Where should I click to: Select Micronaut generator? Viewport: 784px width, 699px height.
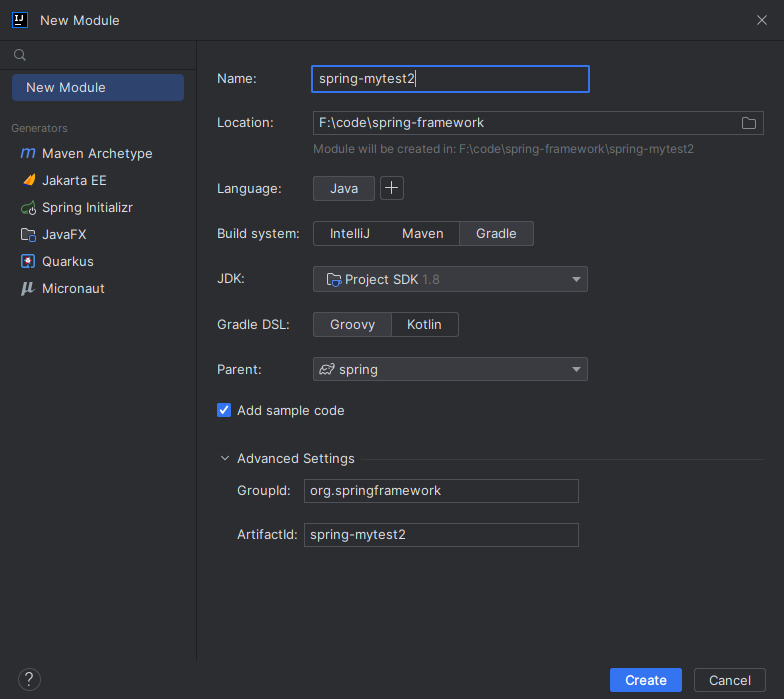tap(73, 288)
